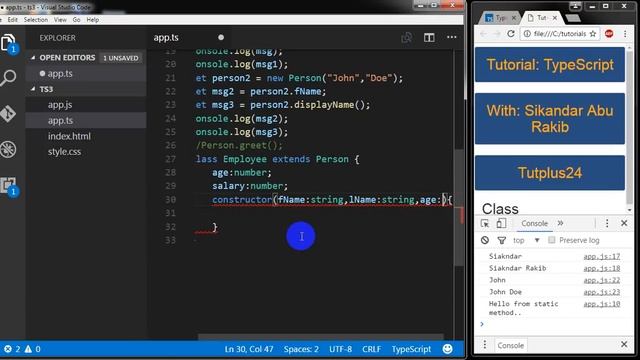
Task: Open the Go menu
Action: [x=76, y=20]
